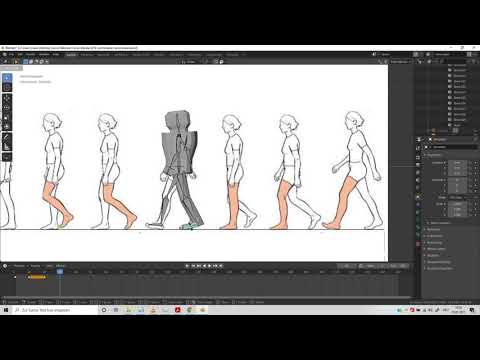Open Adobe Acrobat from the taskbar

[x=178, y=310]
